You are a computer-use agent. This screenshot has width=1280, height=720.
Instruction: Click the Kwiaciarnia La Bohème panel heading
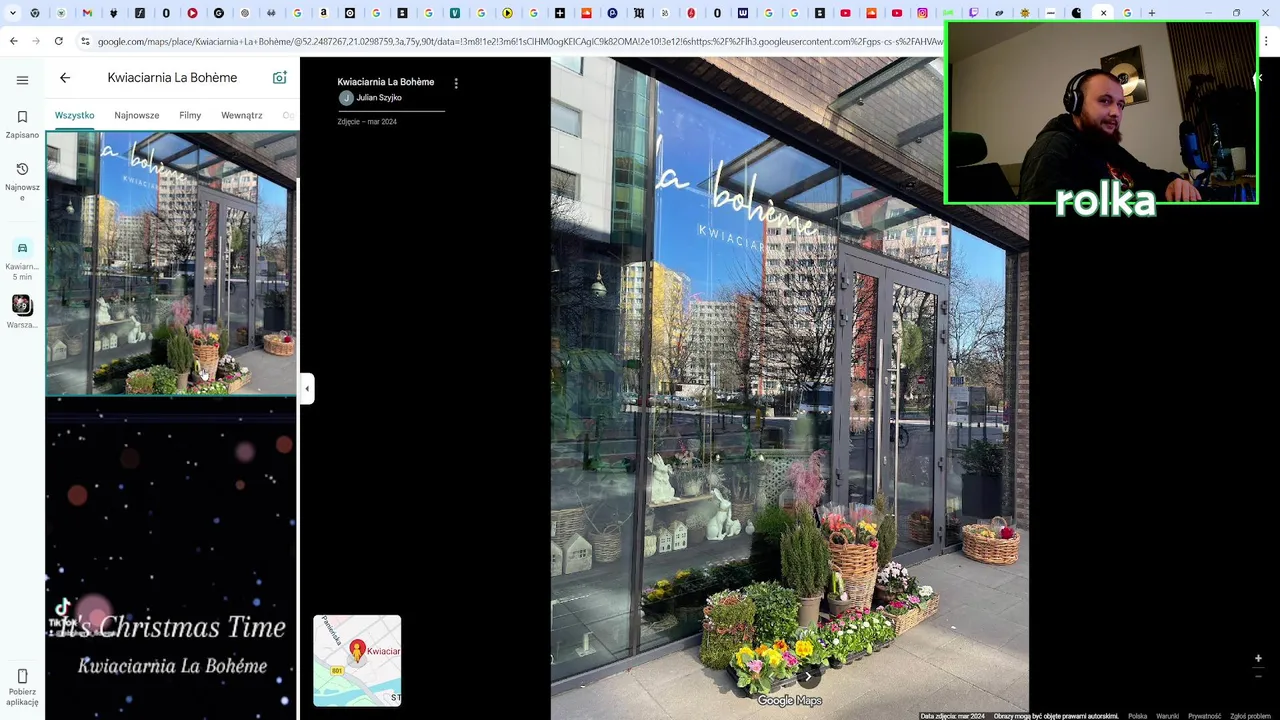point(172,78)
